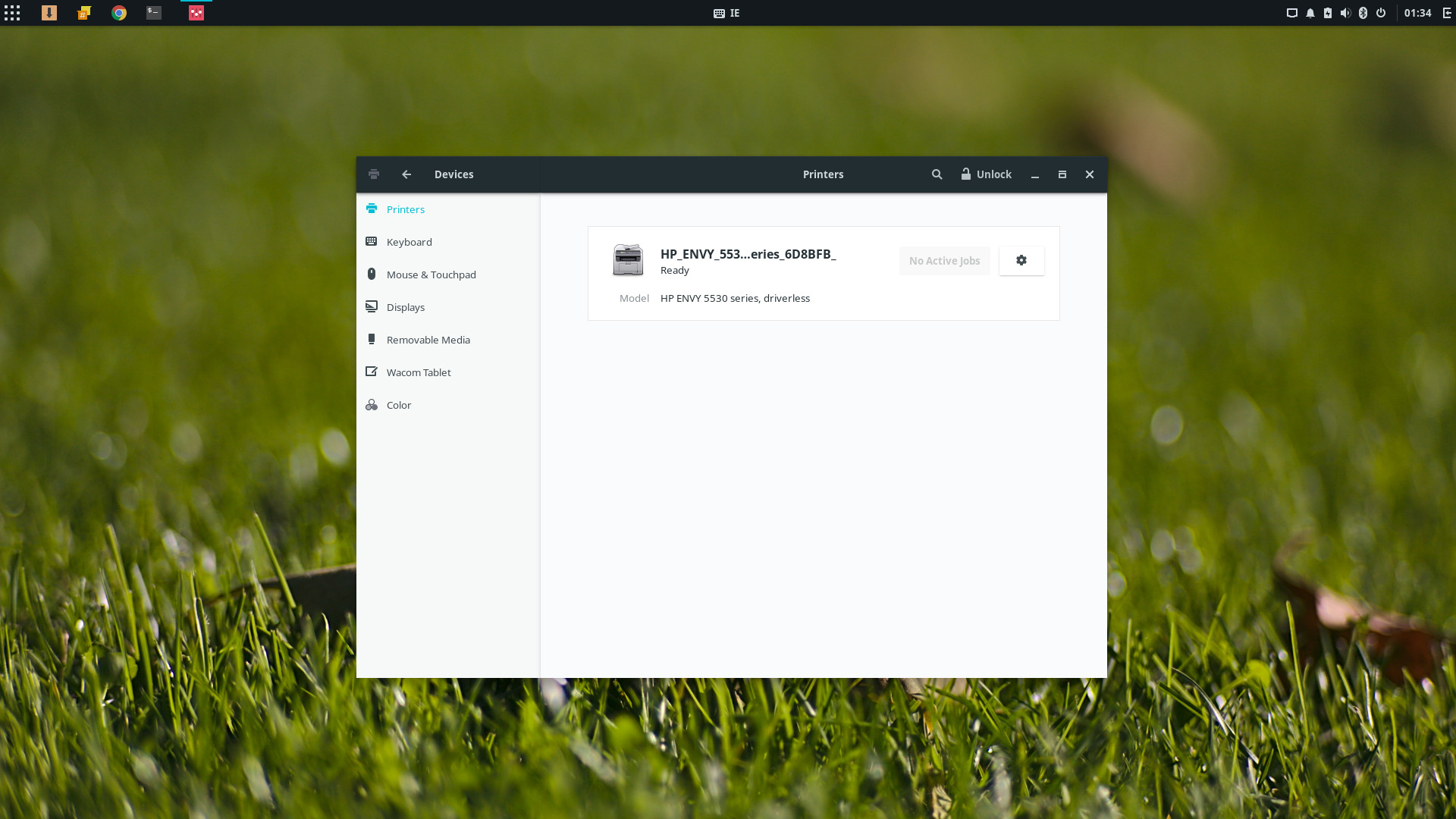Image resolution: width=1456 pixels, height=819 pixels.
Task: Click the Unlock button
Action: click(x=986, y=174)
